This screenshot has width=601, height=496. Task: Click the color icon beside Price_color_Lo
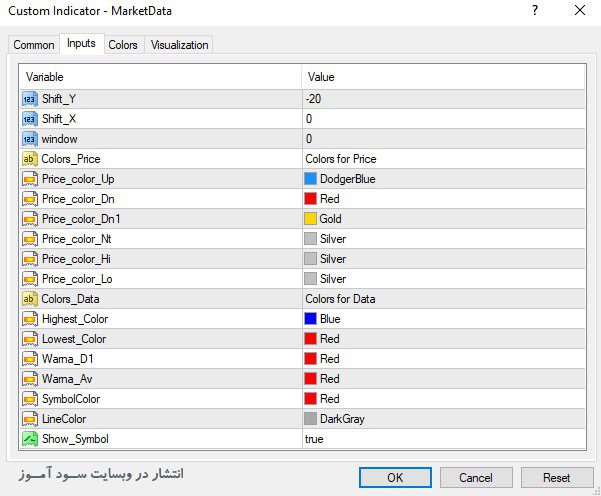30,279
